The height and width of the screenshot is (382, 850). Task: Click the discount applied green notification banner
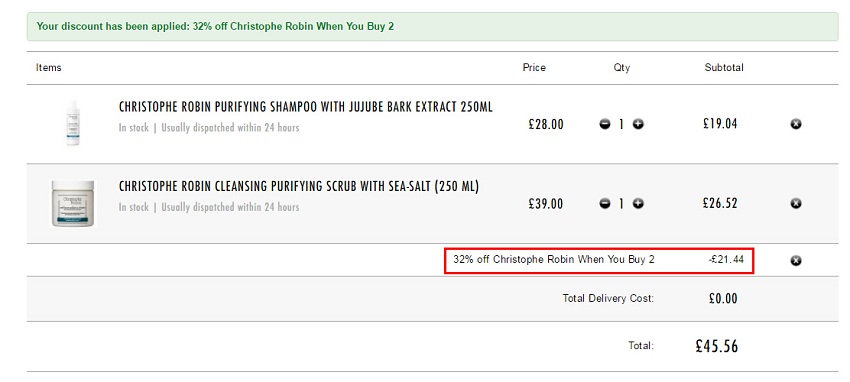coord(433,27)
